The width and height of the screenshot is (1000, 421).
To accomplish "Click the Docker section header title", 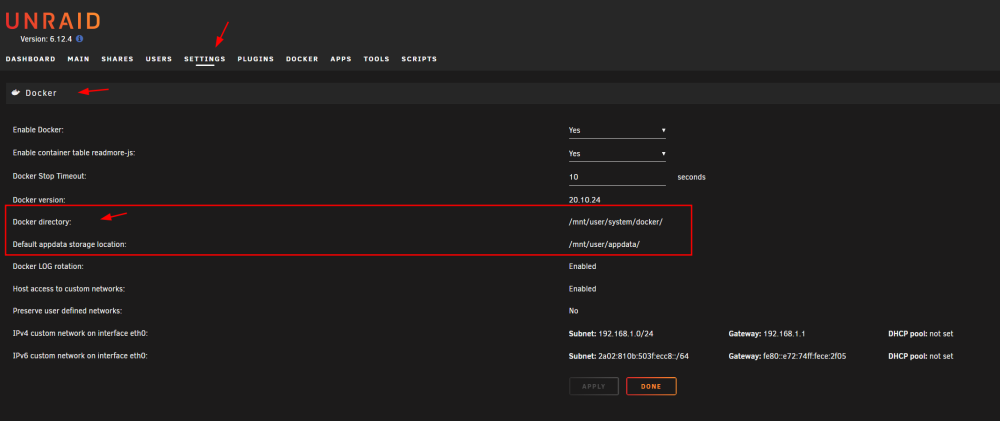I will coord(41,93).
